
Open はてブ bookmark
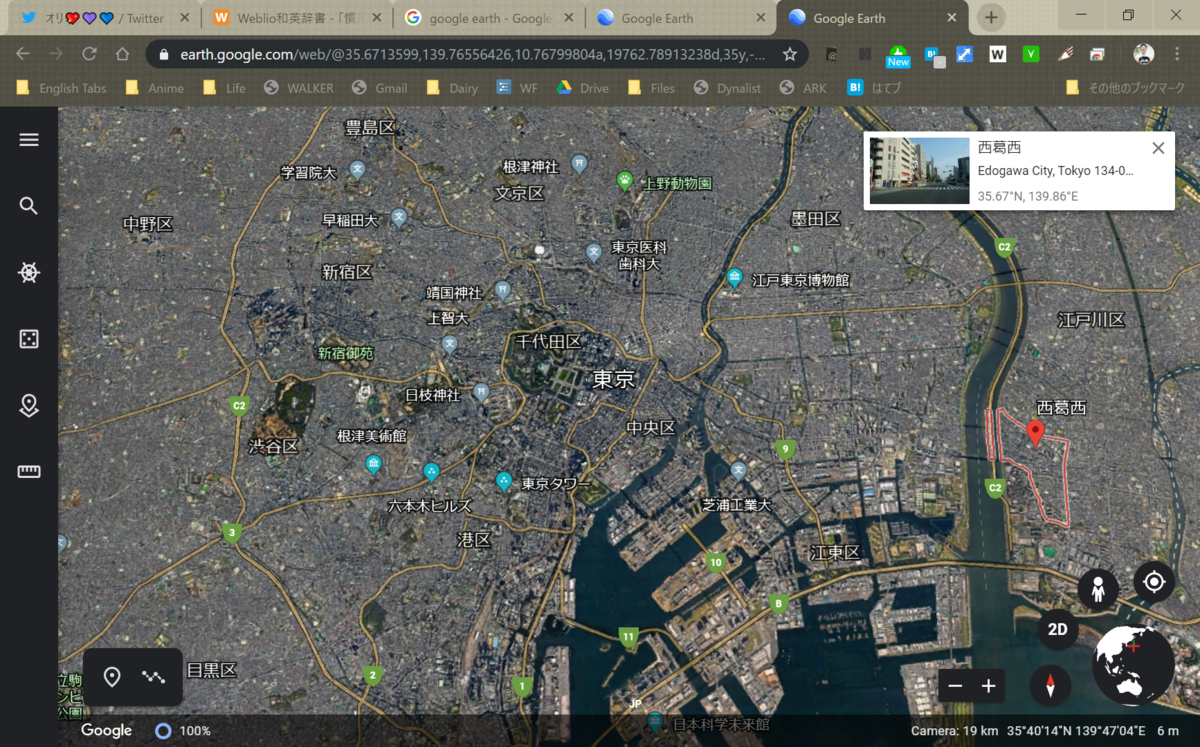[x=874, y=88]
